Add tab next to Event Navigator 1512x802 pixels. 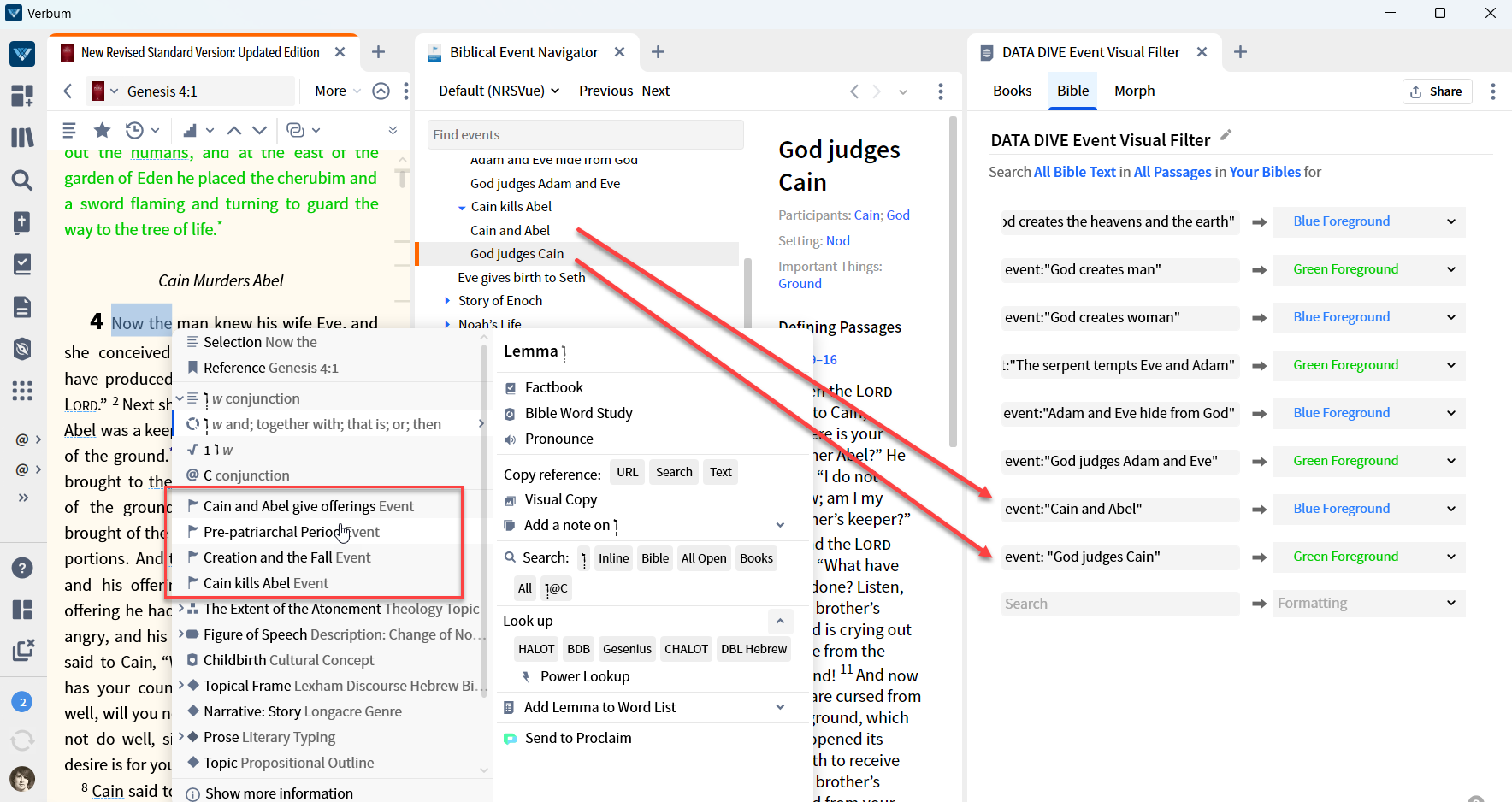click(658, 52)
